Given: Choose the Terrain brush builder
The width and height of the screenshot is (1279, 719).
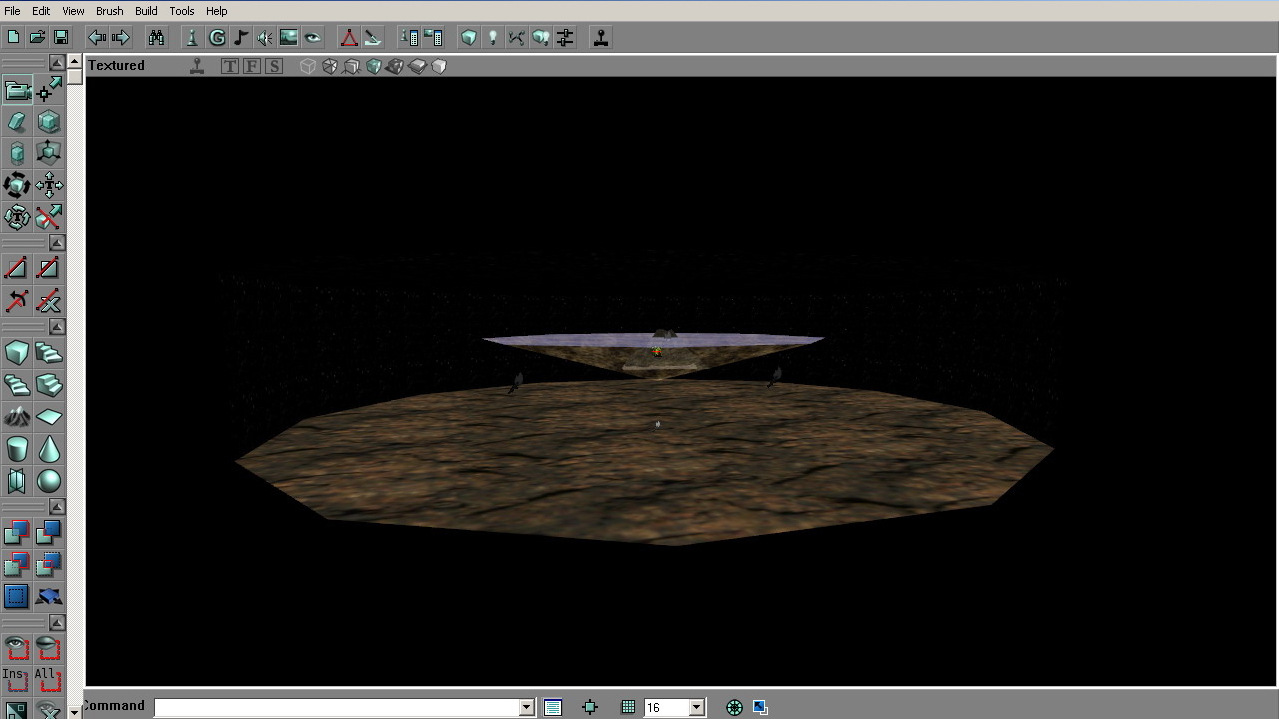Looking at the screenshot, I should click(17, 417).
